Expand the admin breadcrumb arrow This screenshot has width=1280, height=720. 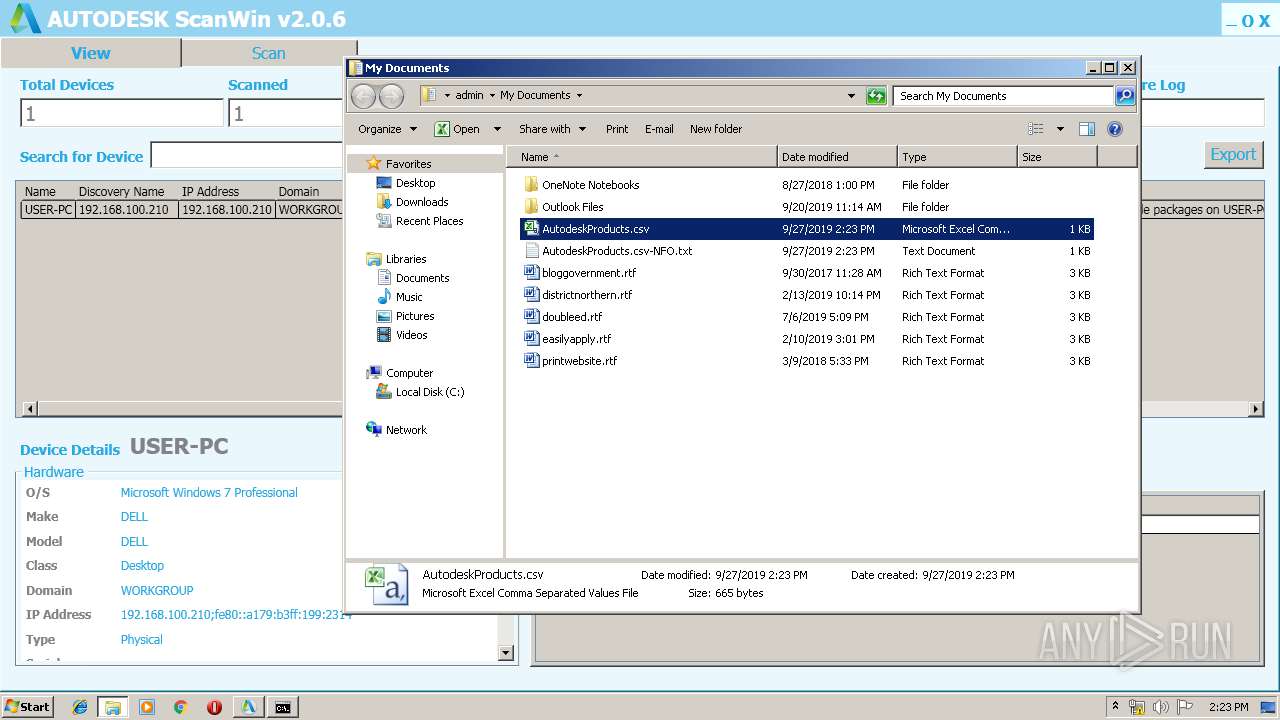tap(493, 96)
